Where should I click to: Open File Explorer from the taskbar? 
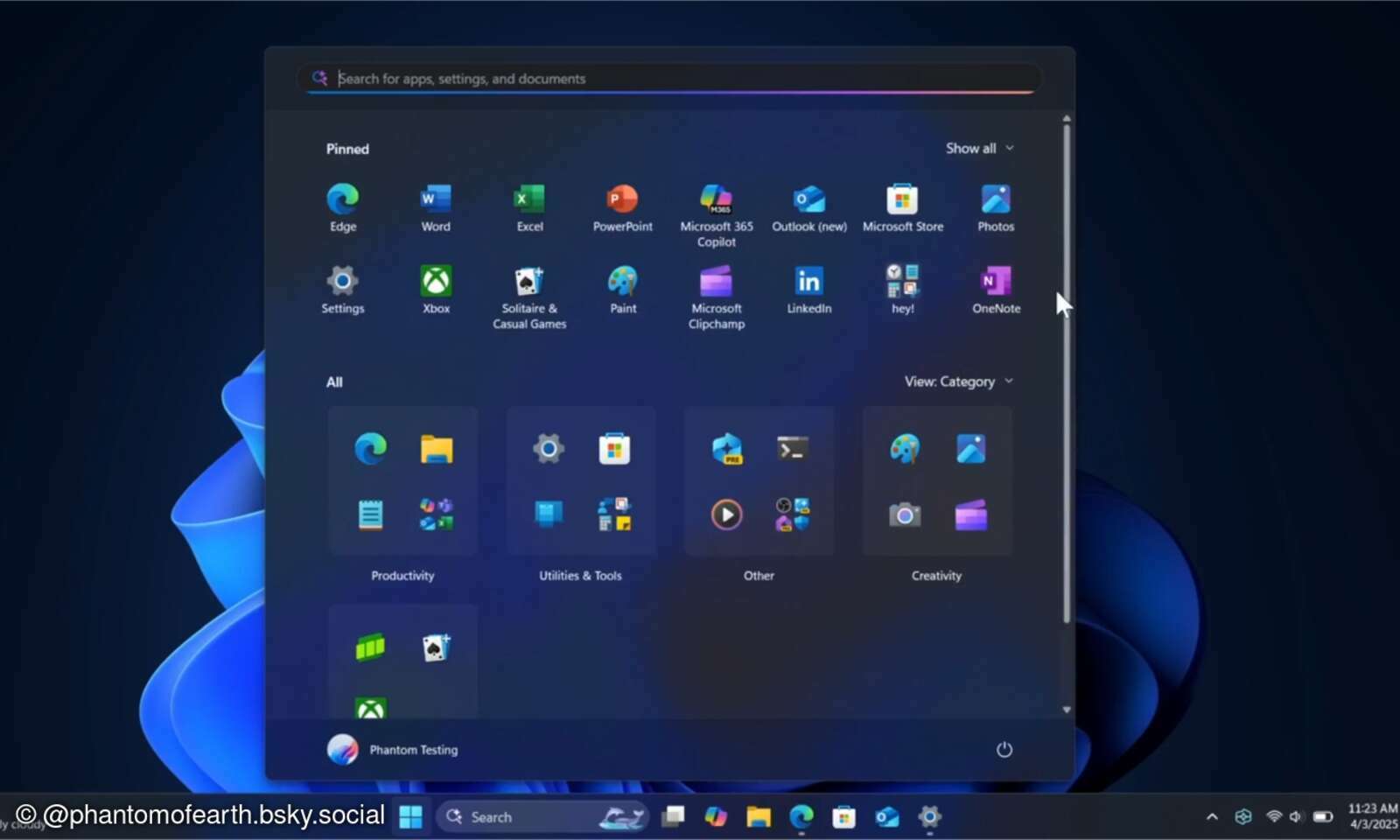point(758,816)
